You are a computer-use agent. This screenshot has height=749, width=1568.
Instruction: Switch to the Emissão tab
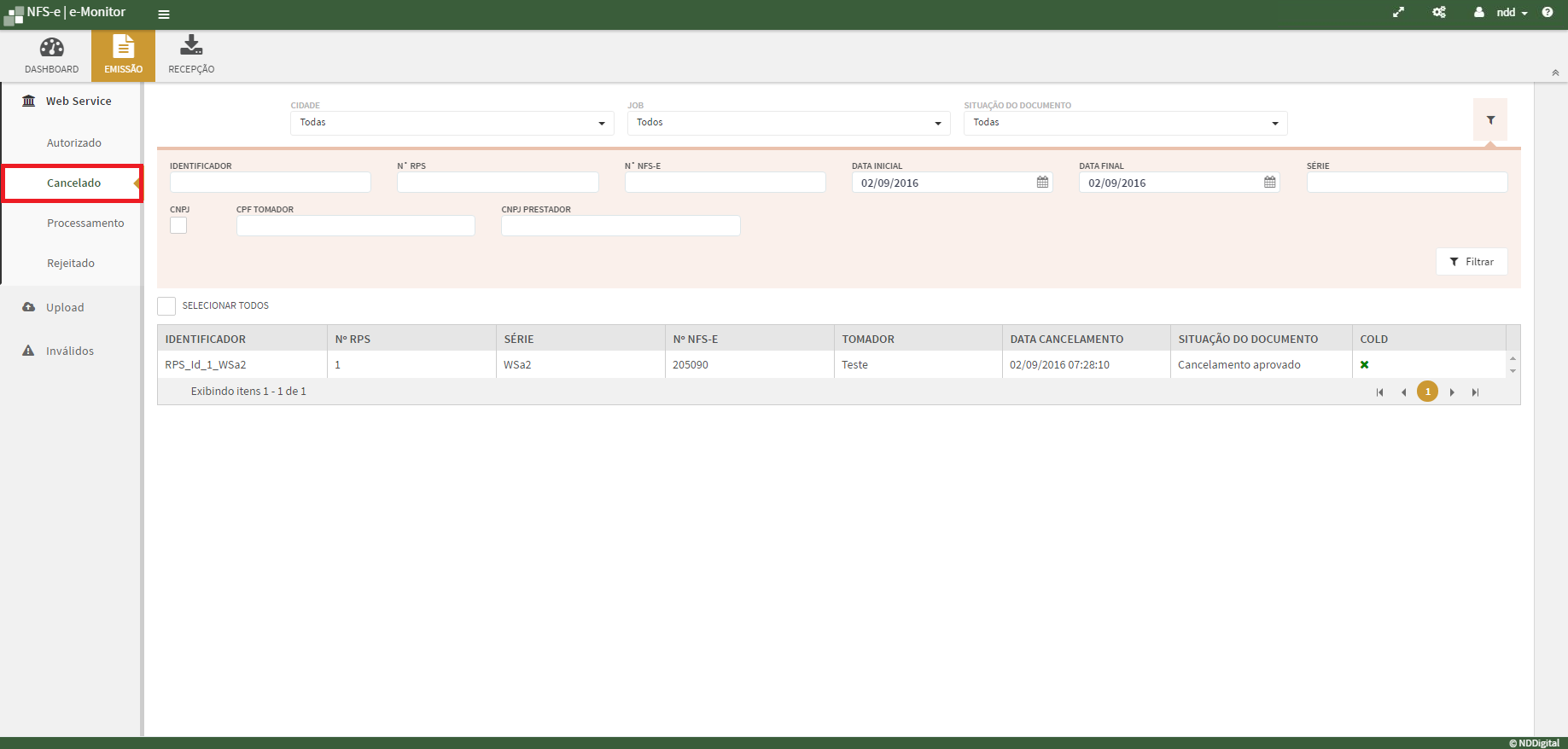click(124, 55)
